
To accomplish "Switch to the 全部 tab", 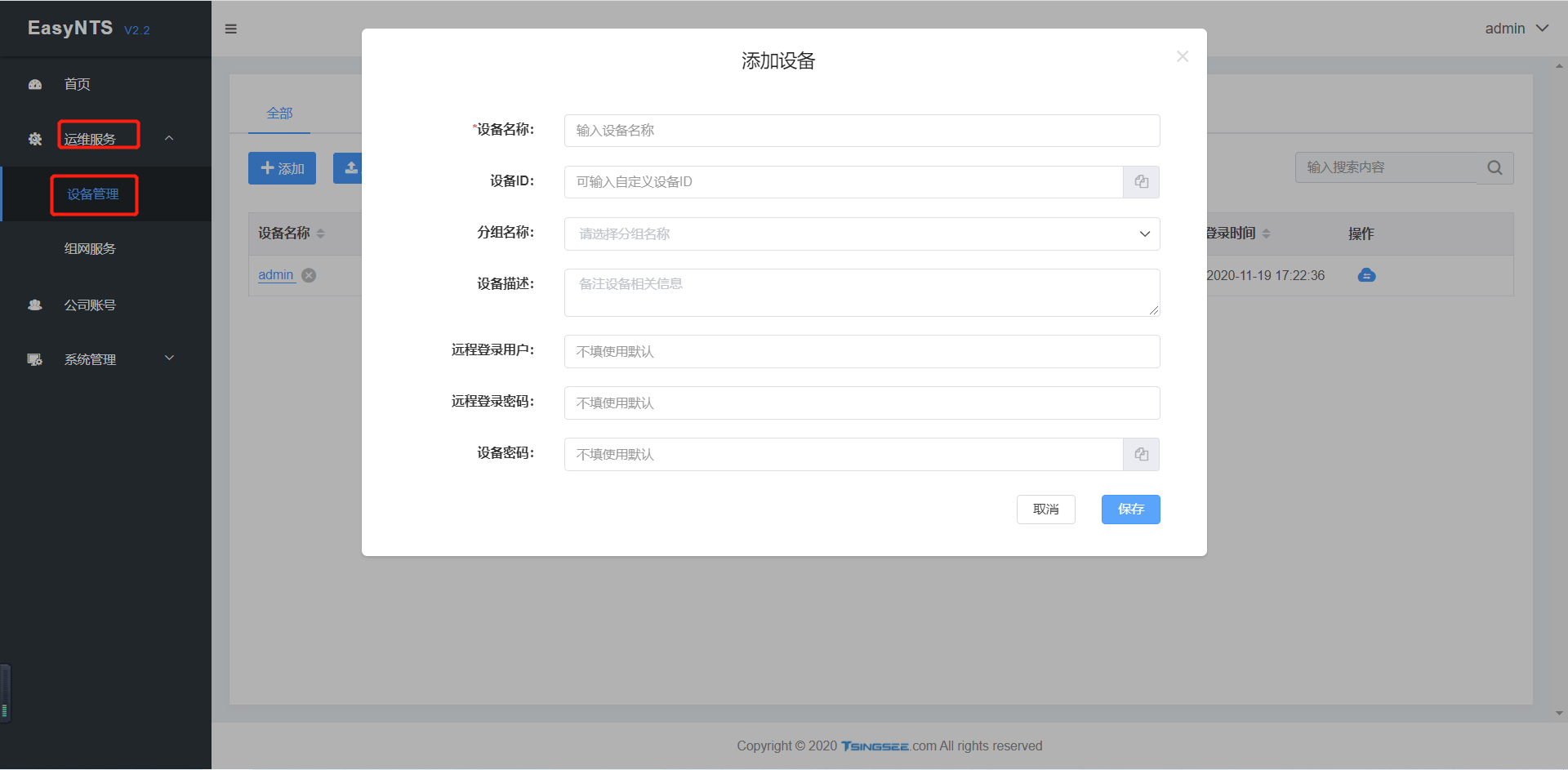I will click(279, 113).
